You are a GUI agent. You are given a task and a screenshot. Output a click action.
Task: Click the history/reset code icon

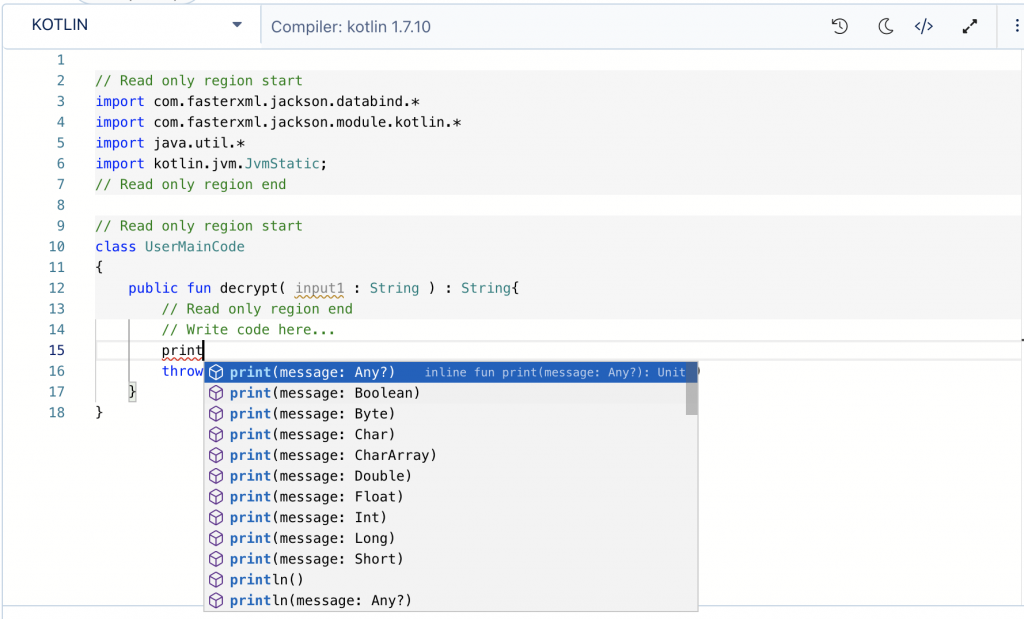pos(840,27)
